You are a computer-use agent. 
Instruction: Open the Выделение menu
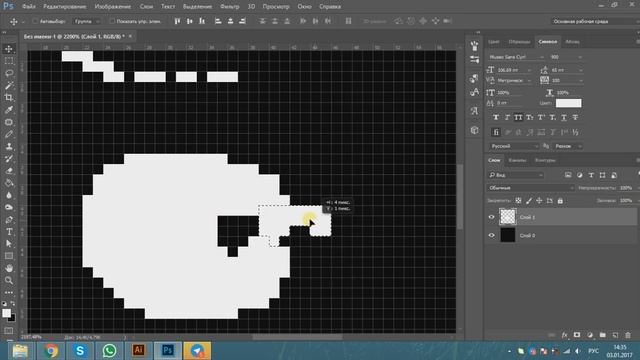click(x=197, y=7)
